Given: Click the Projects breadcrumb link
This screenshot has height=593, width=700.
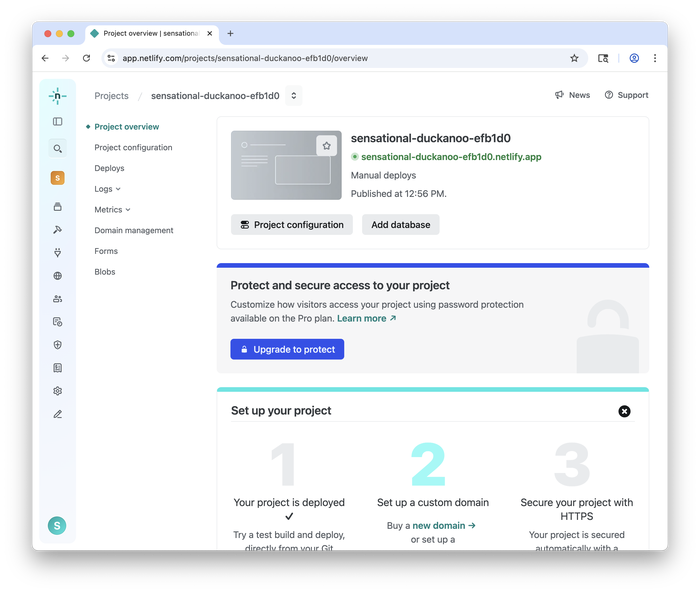Looking at the screenshot, I should [112, 96].
